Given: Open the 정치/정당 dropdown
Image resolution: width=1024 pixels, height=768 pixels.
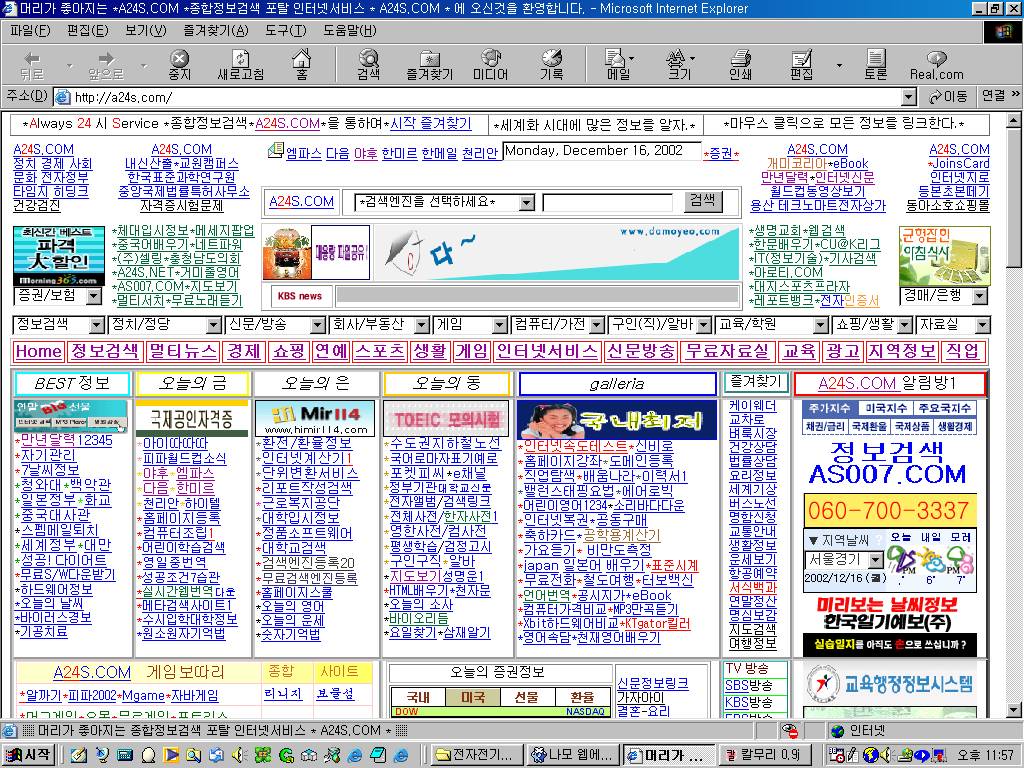Looking at the screenshot, I should click(166, 325).
